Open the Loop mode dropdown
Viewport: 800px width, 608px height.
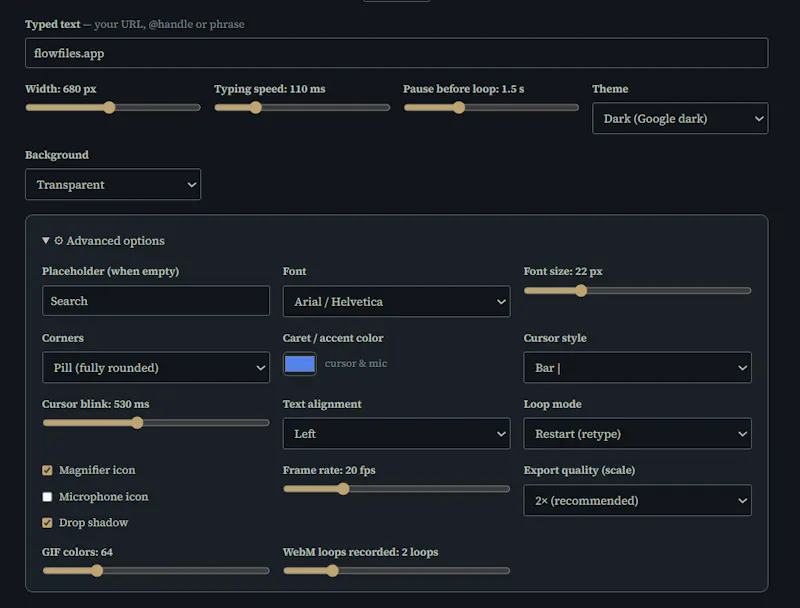point(637,434)
